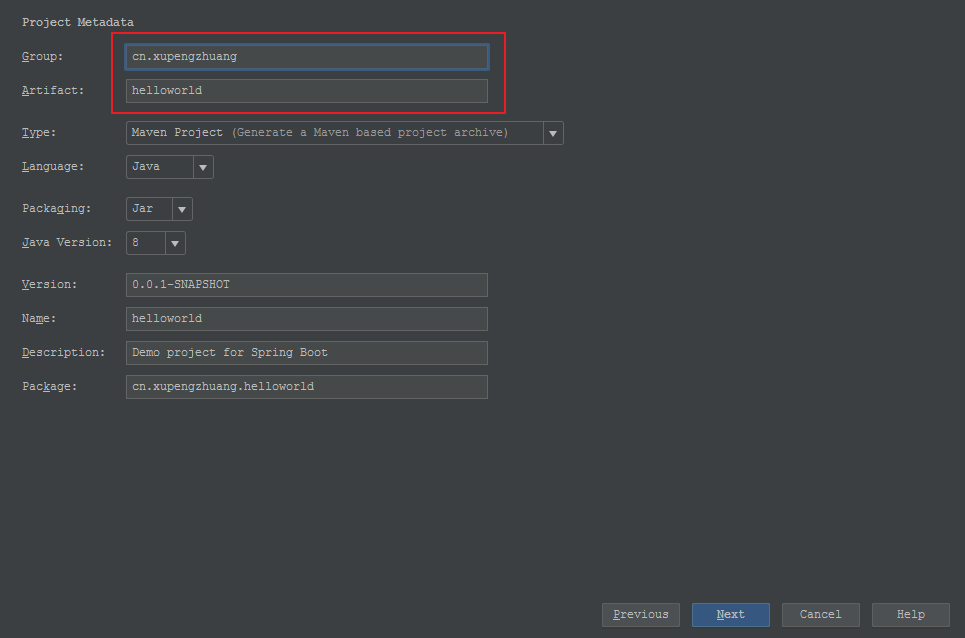The width and height of the screenshot is (965, 638).
Task: Proceed with the Next button
Action: [731, 615]
